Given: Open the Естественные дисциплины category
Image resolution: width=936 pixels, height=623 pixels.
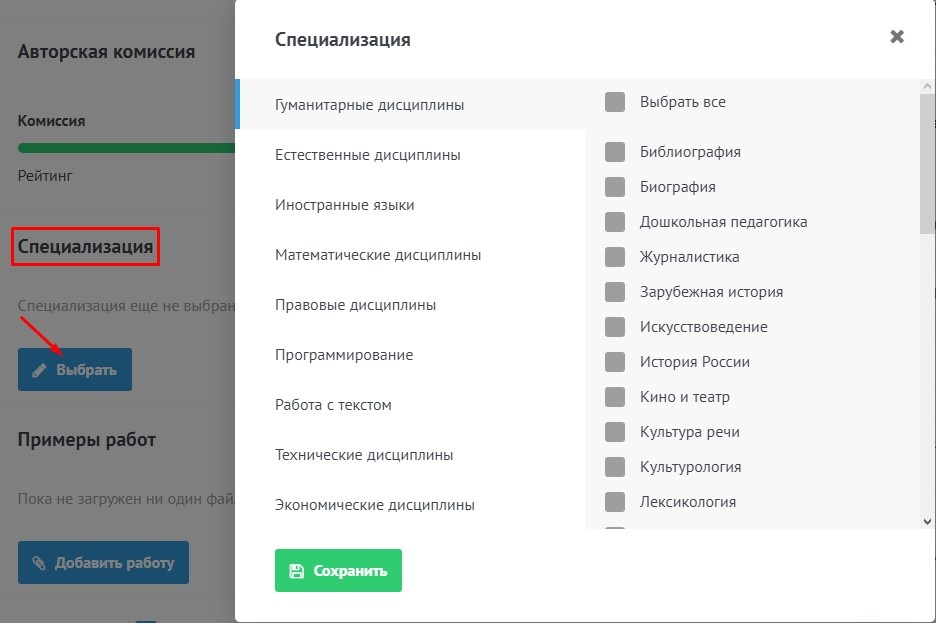Looking at the screenshot, I should [368, 155].
